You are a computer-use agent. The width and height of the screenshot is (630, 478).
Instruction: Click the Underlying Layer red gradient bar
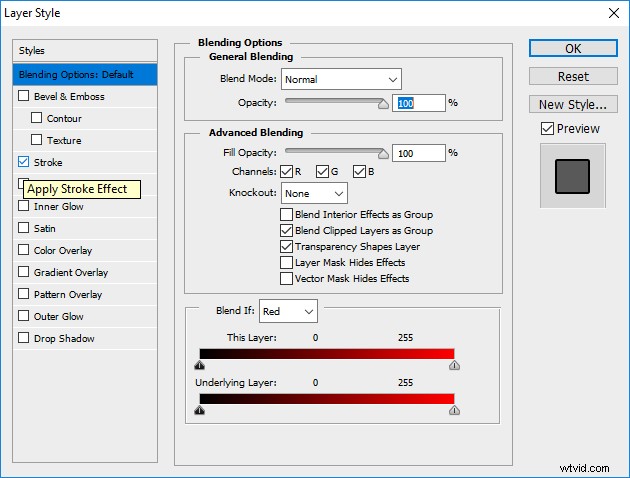(x=327, y=399)
